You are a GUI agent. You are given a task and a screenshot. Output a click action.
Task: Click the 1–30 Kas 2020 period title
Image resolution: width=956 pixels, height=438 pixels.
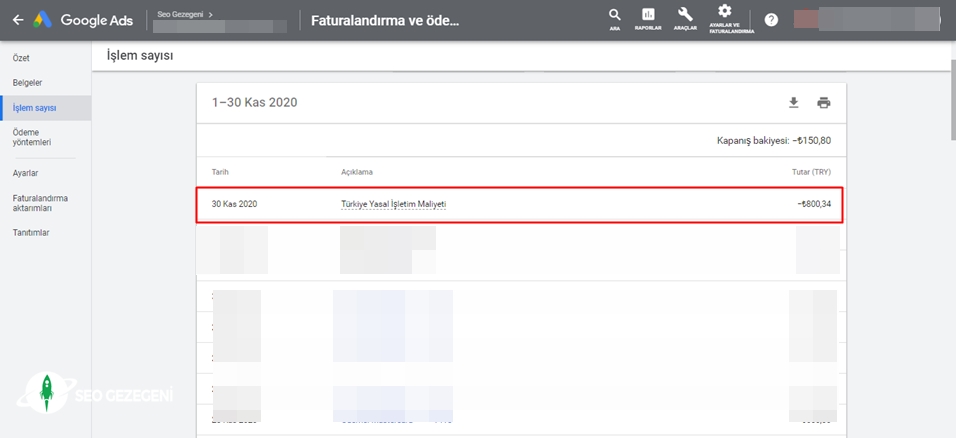pyautogui.click(x=254, y=102)
